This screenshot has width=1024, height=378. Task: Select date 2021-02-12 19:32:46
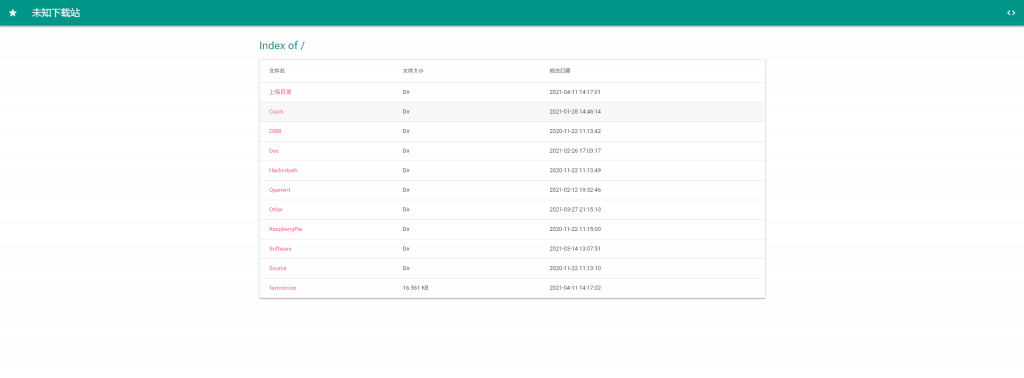pos(575,190)
